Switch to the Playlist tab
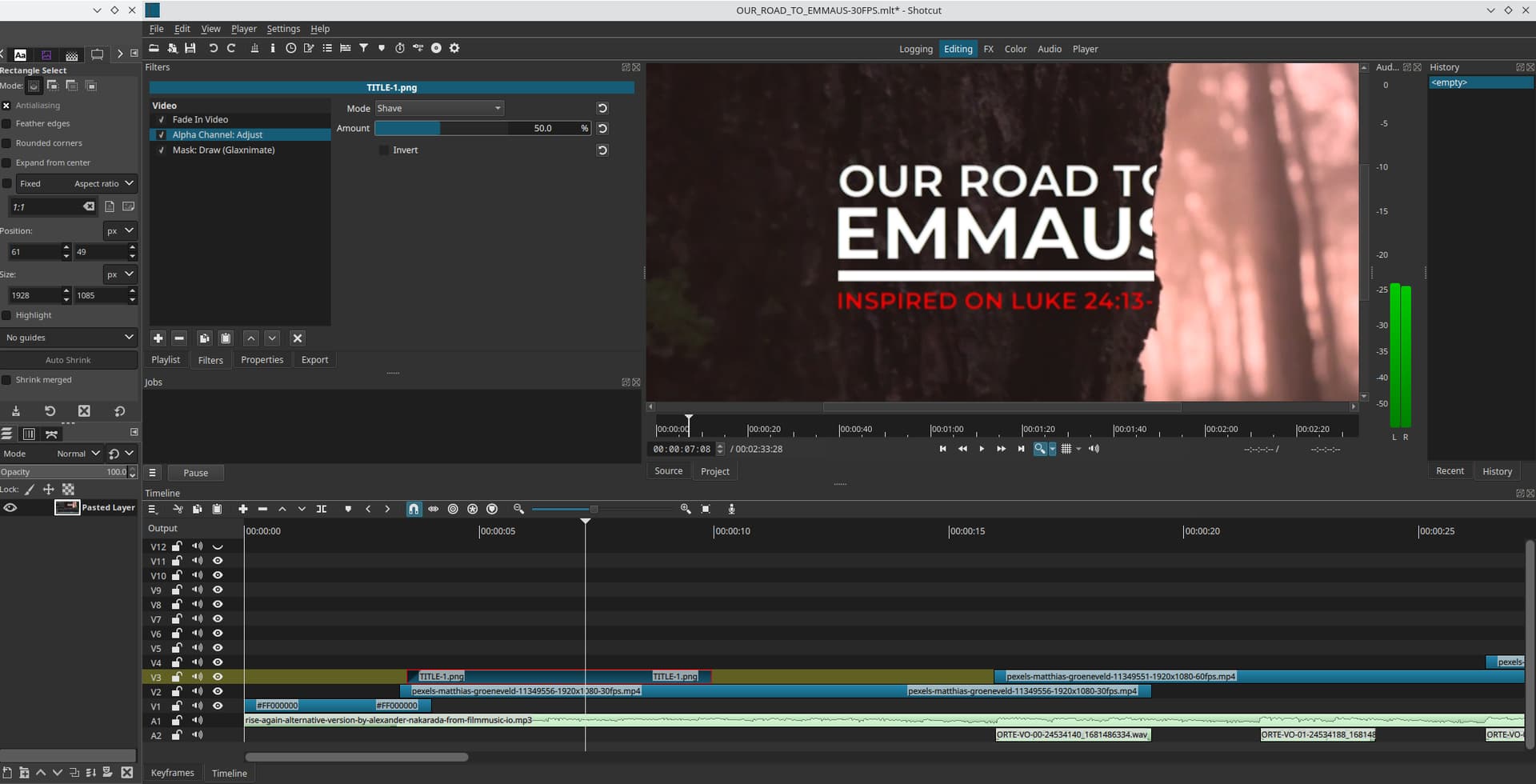The height and width of the screenshot is (784, 1536). (x=166, y=360)
